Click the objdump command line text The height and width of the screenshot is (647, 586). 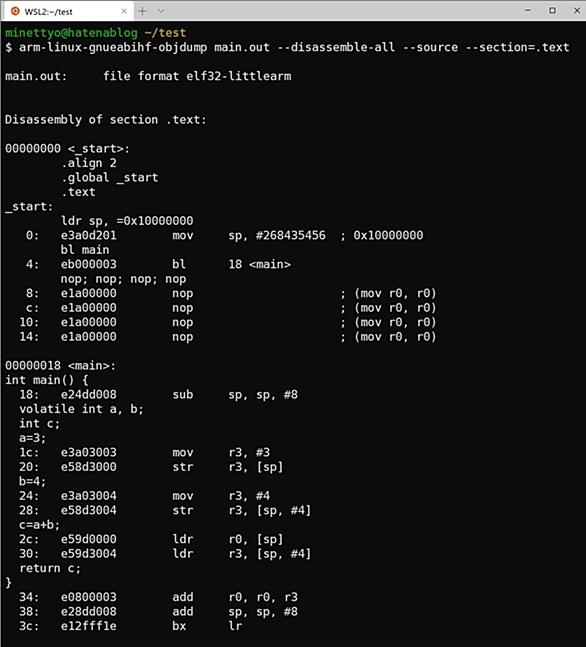tap(294, 47)
